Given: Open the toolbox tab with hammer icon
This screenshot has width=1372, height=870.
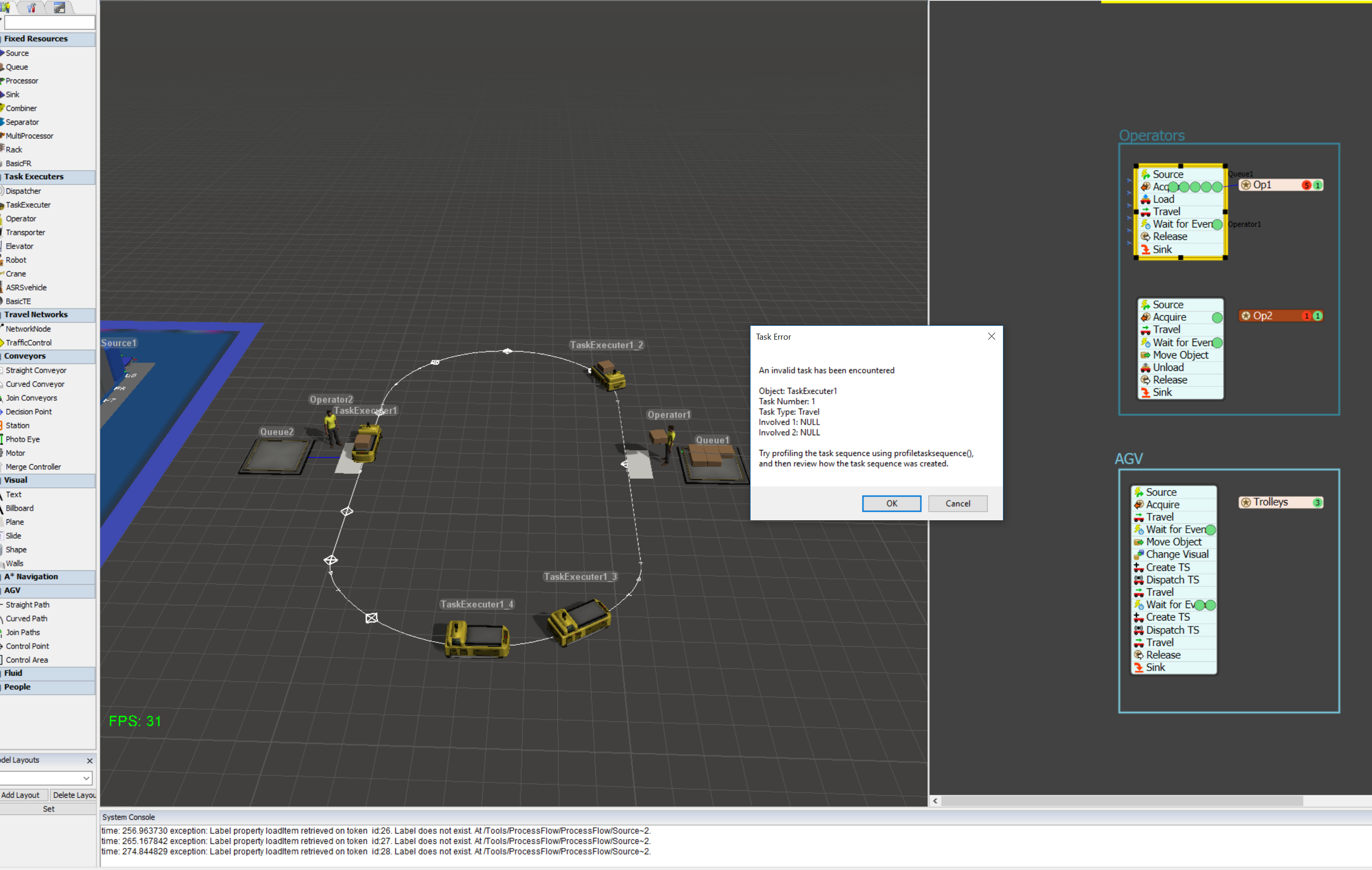Looking at the screenshot, I should [x=31, y=7].
